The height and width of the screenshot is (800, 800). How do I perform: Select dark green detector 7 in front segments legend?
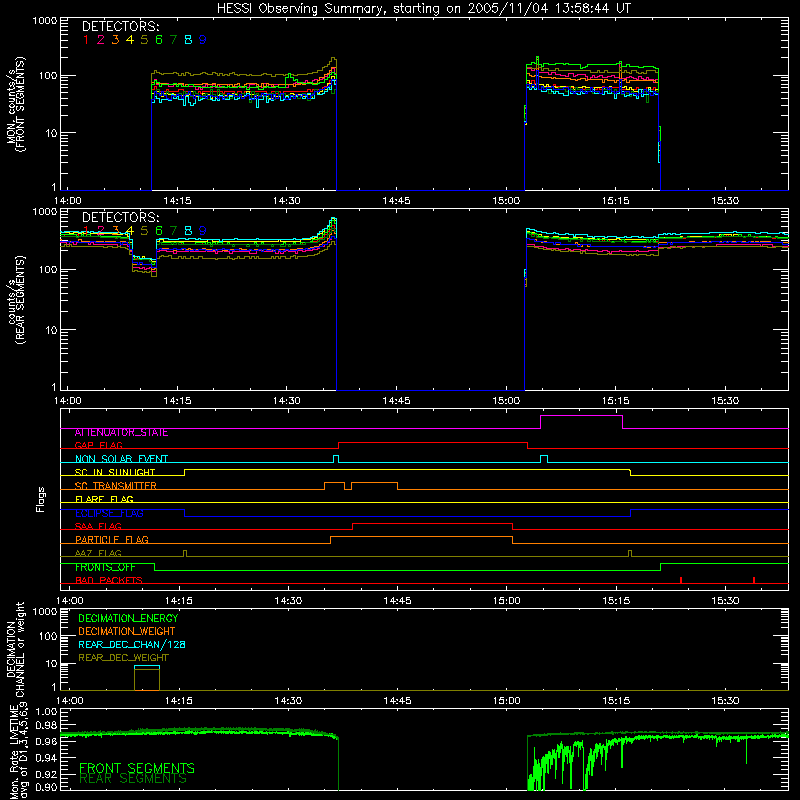[x=173, y=40]
